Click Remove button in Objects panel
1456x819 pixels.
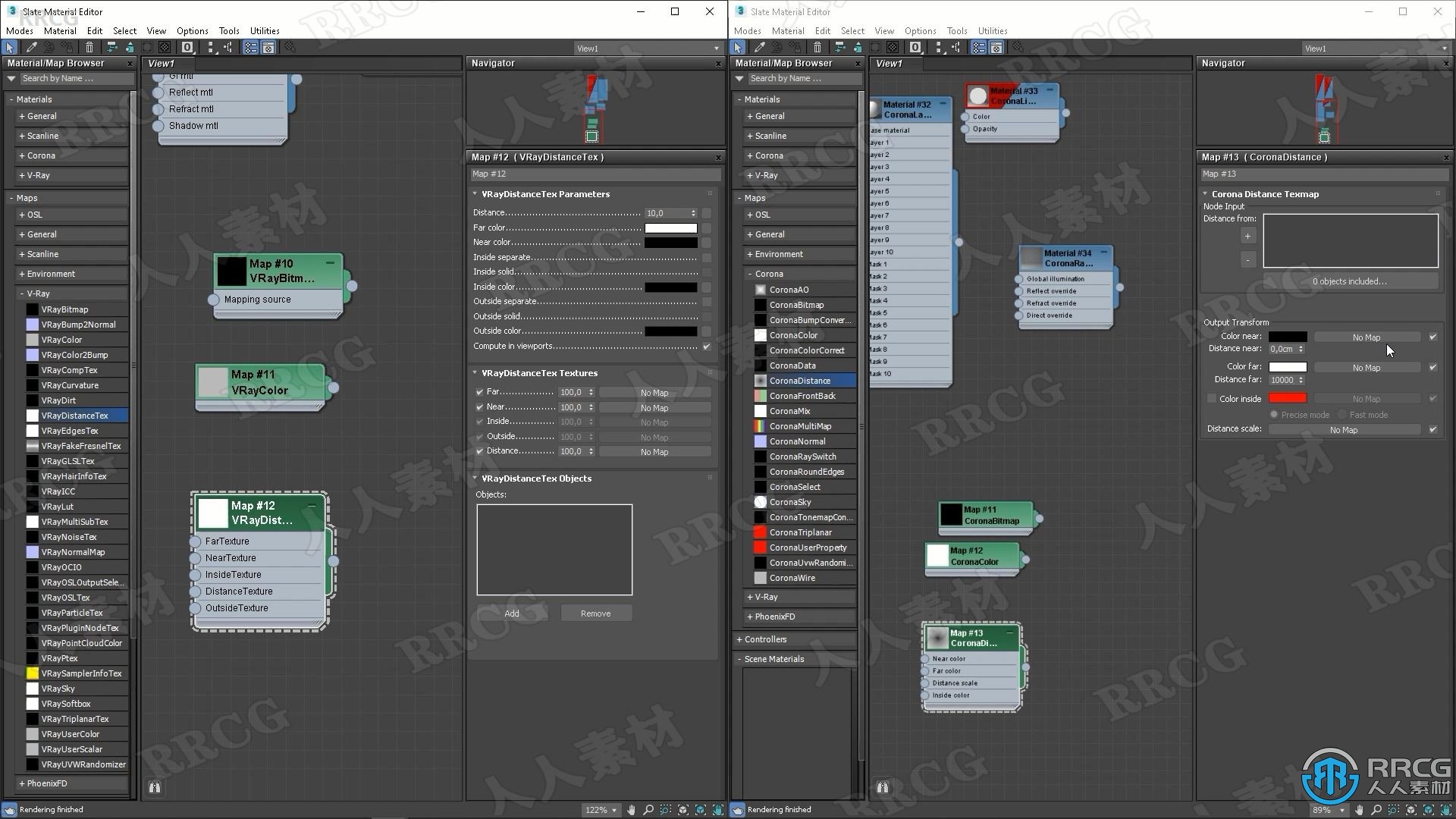click(596, 613)
